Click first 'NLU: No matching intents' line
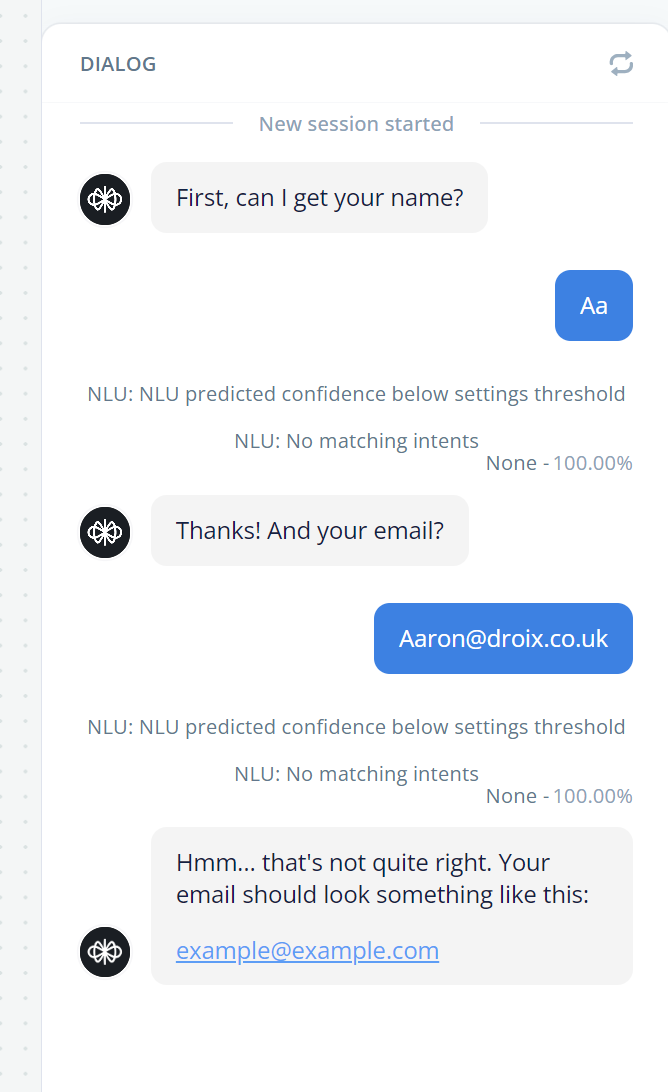This screenshot has width=668, height=1092. click(356, 441)
